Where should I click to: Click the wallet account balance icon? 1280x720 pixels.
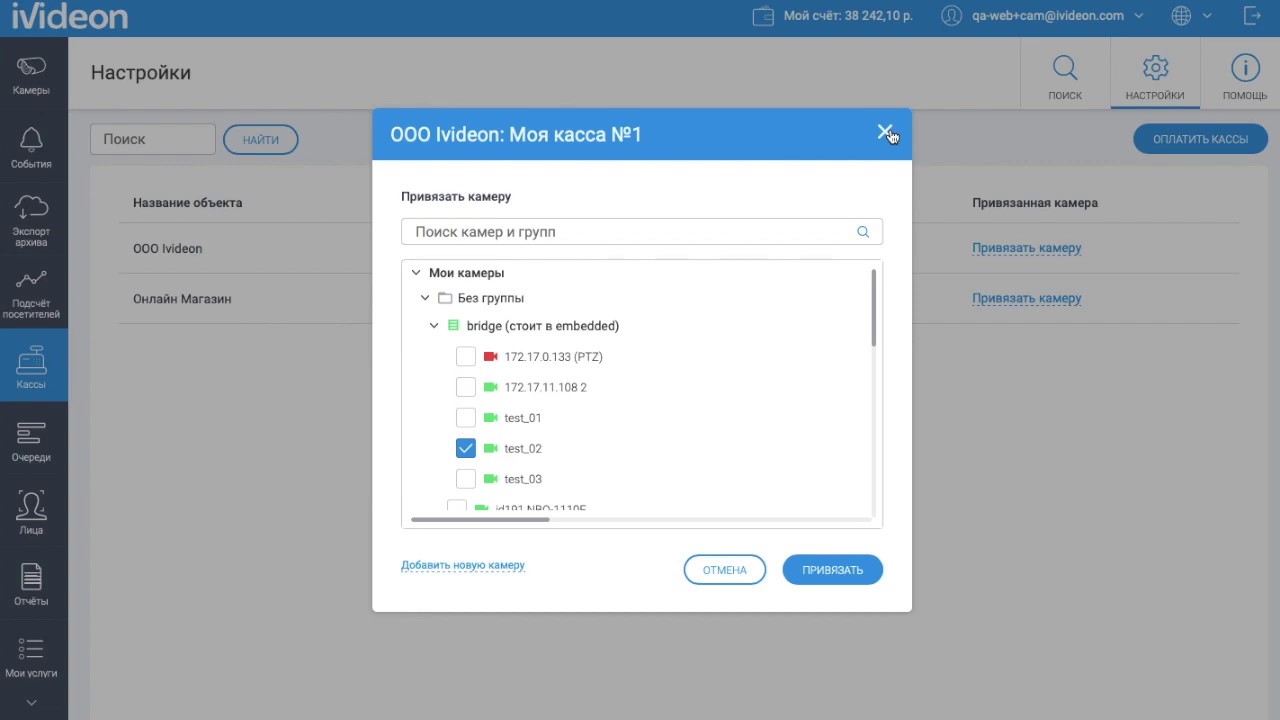click(x=763, y=16)
